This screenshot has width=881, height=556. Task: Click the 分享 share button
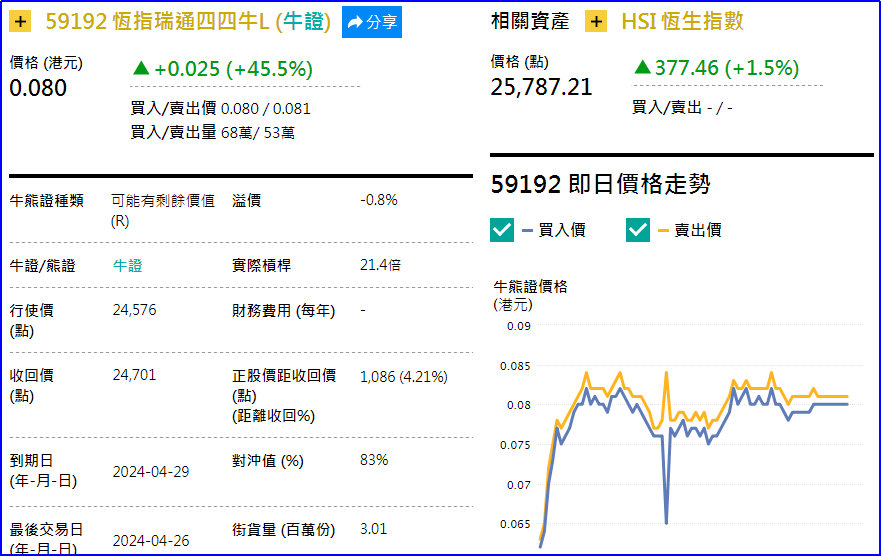pyautogui.click(x=372, y=22)
